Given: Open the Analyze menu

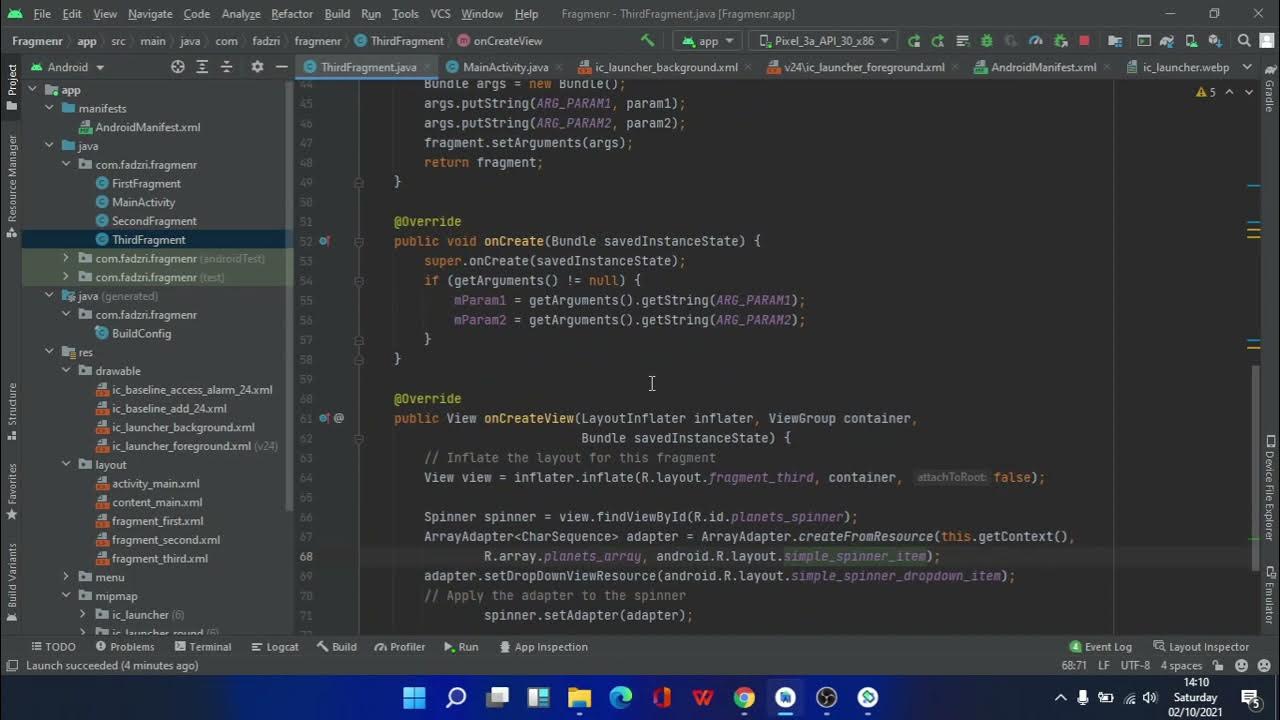Looking at the screenshot, I should tap(240, 14).
